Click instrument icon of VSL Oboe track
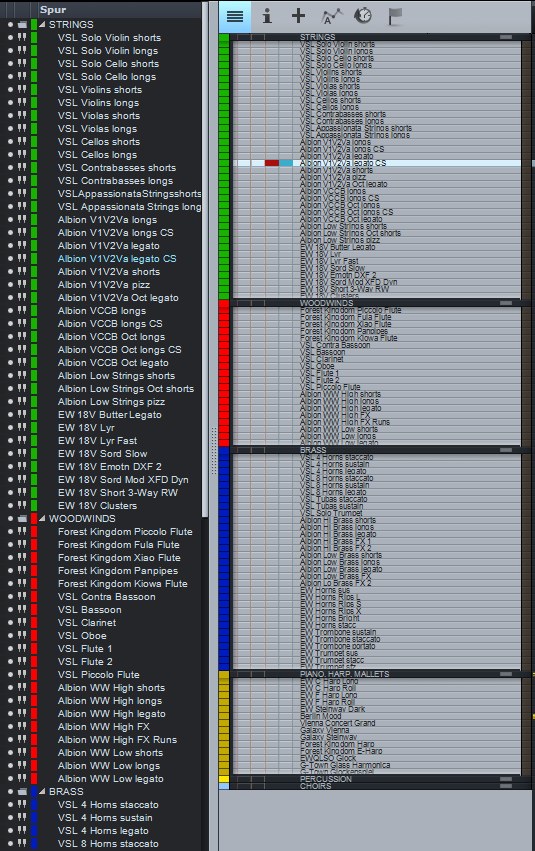 (22, 635)
